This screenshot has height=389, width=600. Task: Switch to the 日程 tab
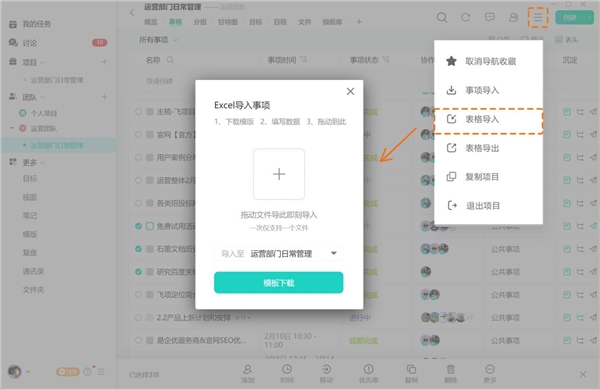click(280, 22)
